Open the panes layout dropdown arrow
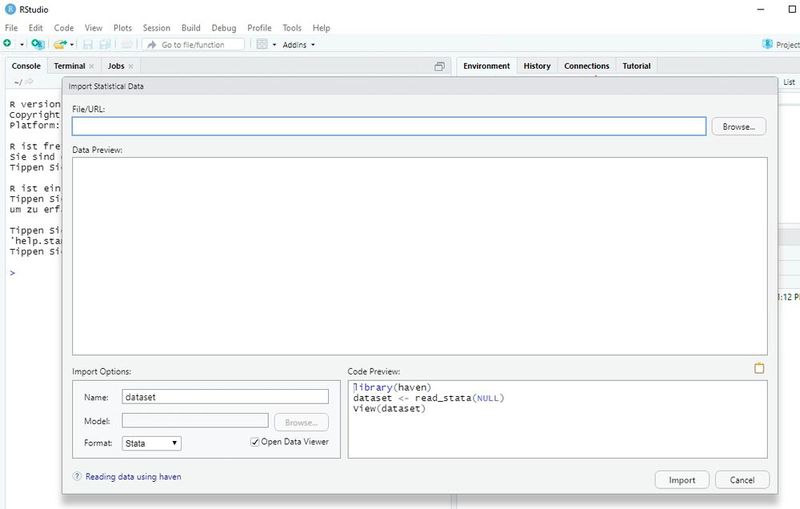Screen dimensions: 800x509 pyautogui.click(x=274, y=45)
